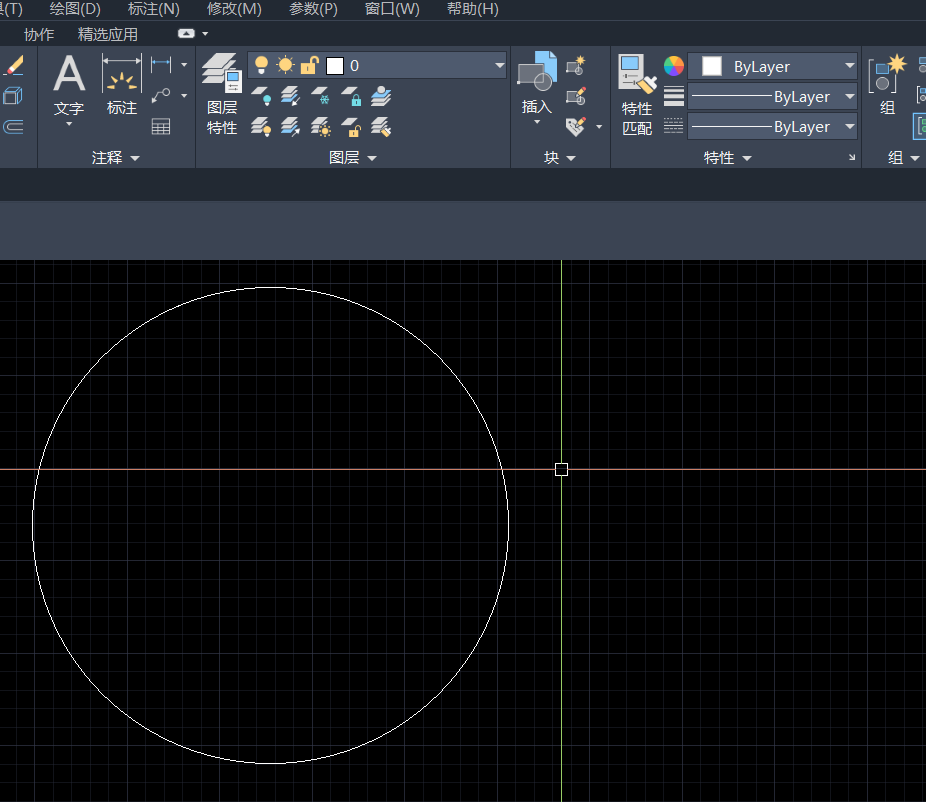Click the 组 group objects icon

point(888,84)
